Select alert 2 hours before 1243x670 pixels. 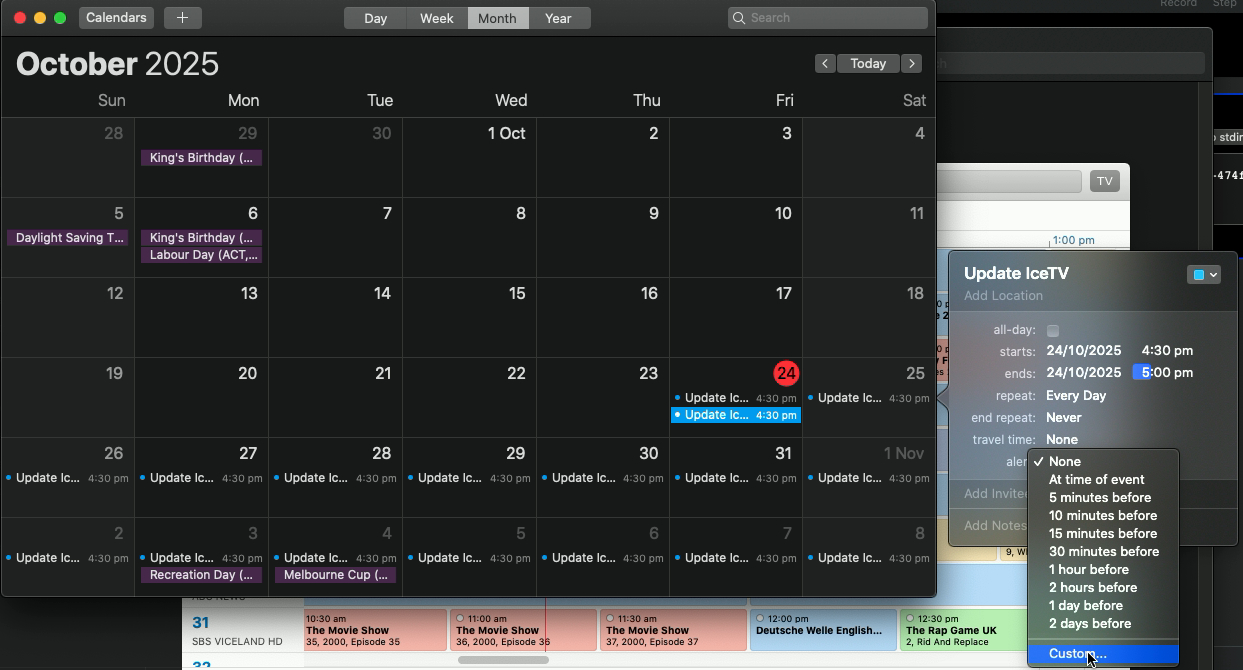(1103, 588)
